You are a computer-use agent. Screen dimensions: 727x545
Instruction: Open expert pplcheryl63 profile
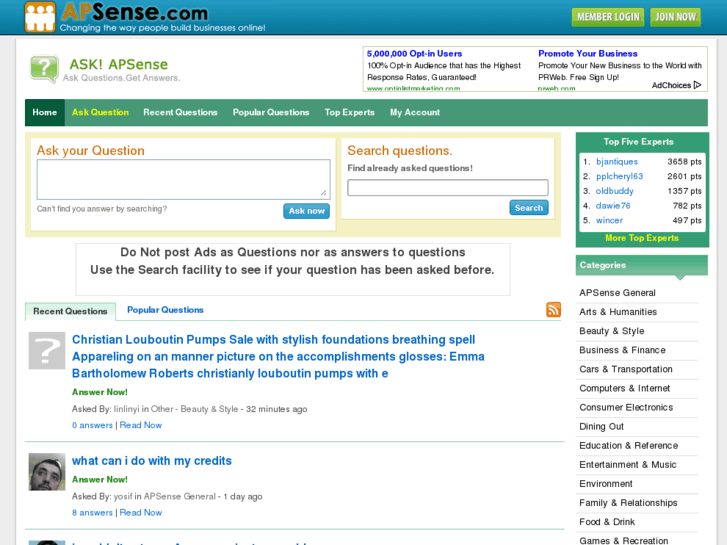click(x=619, y=176)
